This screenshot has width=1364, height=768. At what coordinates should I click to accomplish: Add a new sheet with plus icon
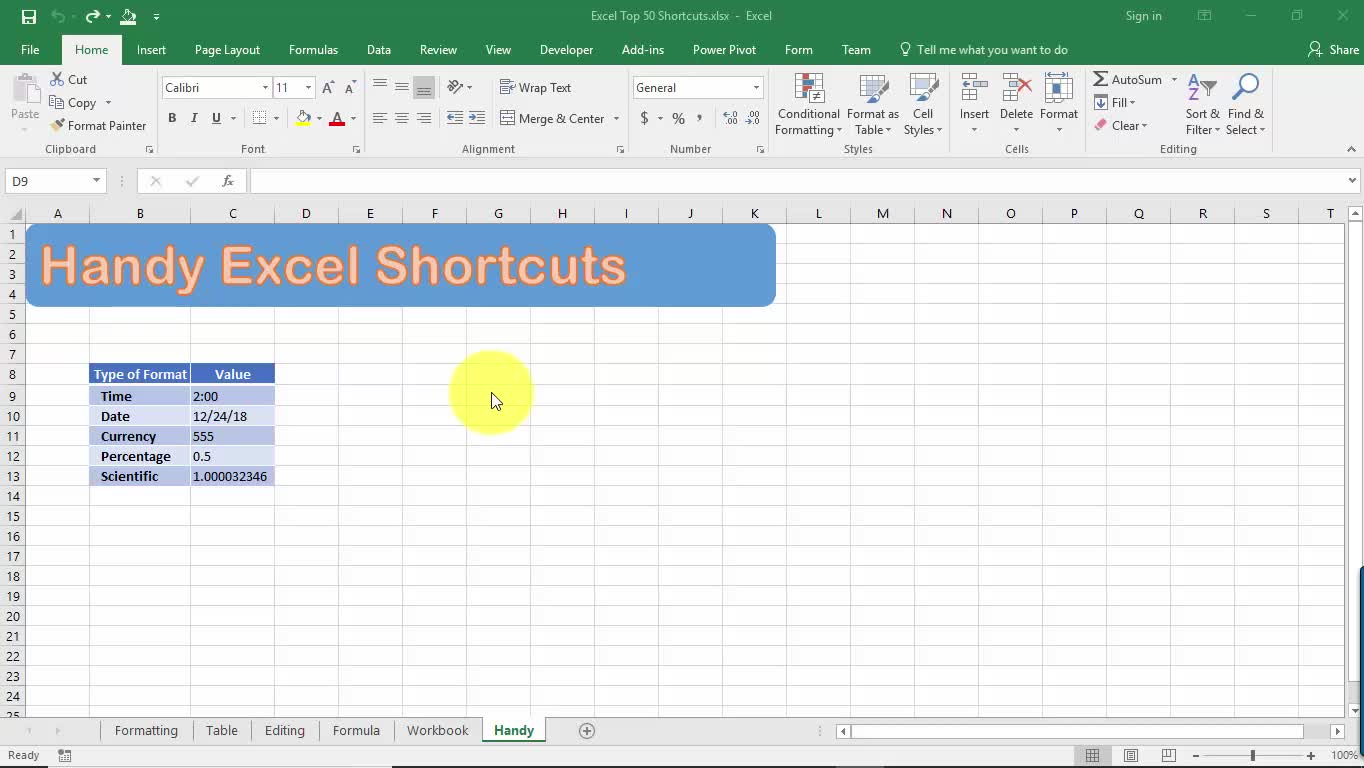point(587,731)
